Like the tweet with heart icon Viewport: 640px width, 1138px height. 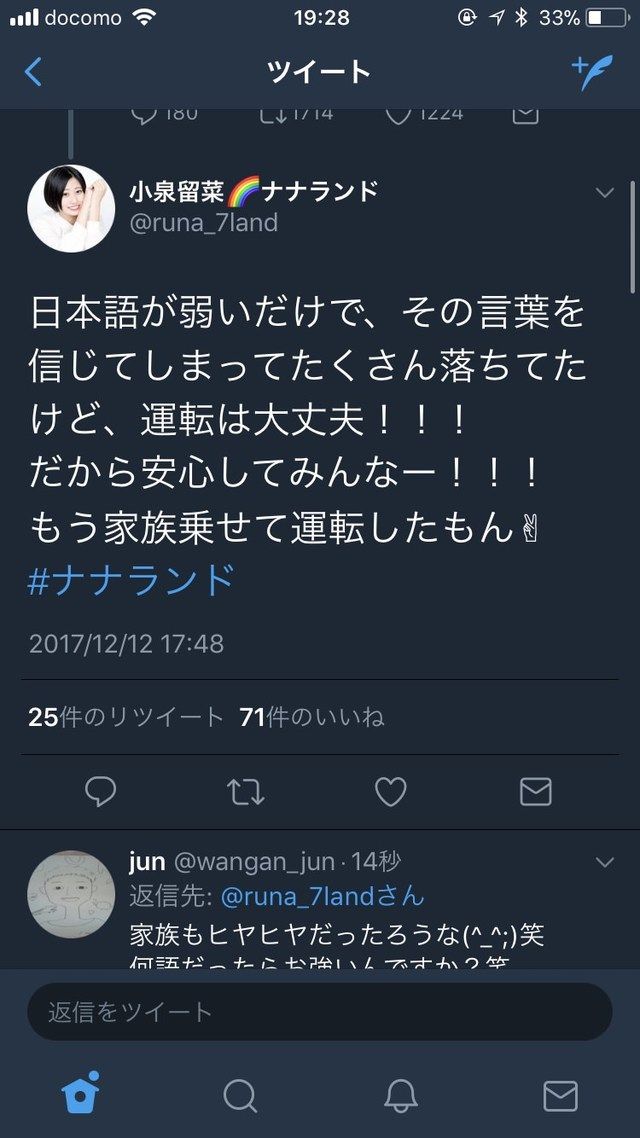tap(390, 792)
